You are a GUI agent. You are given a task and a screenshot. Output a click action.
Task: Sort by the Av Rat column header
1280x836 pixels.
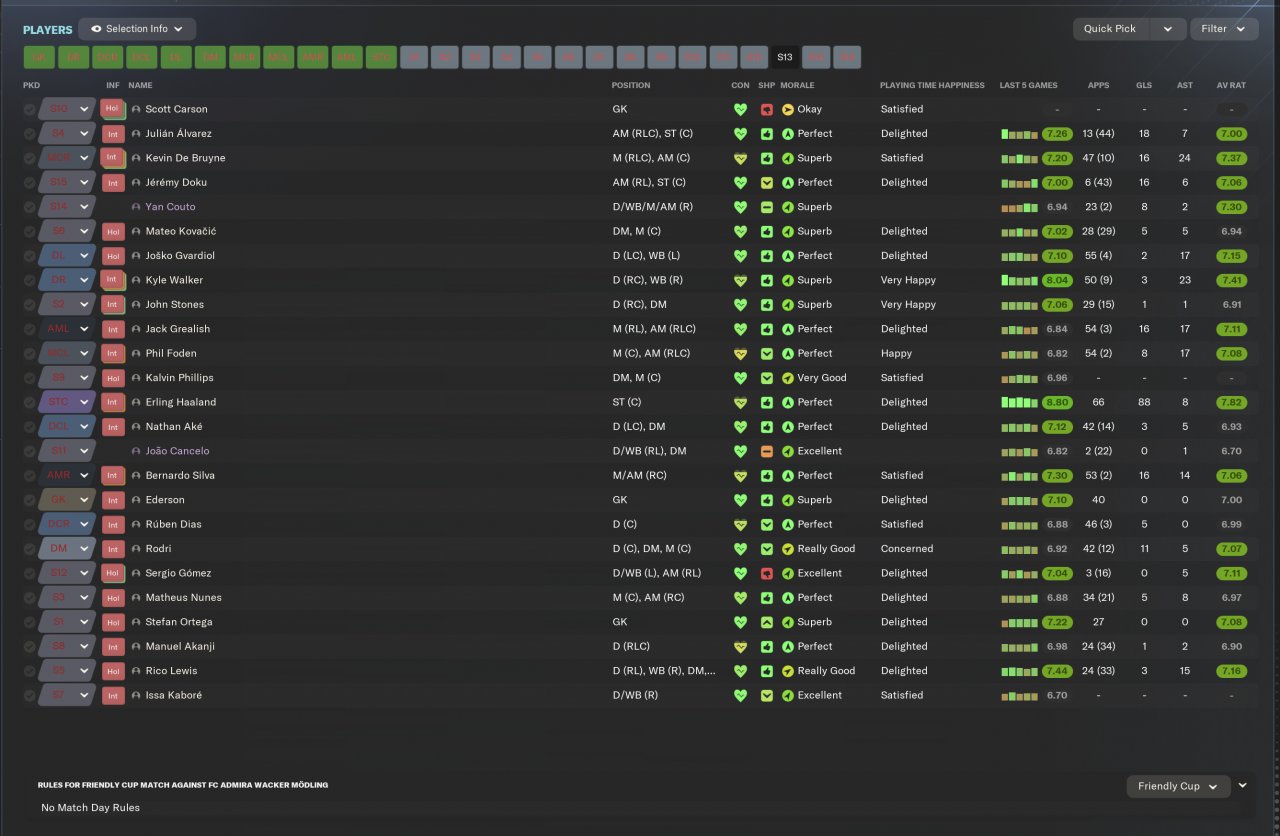1231,85
